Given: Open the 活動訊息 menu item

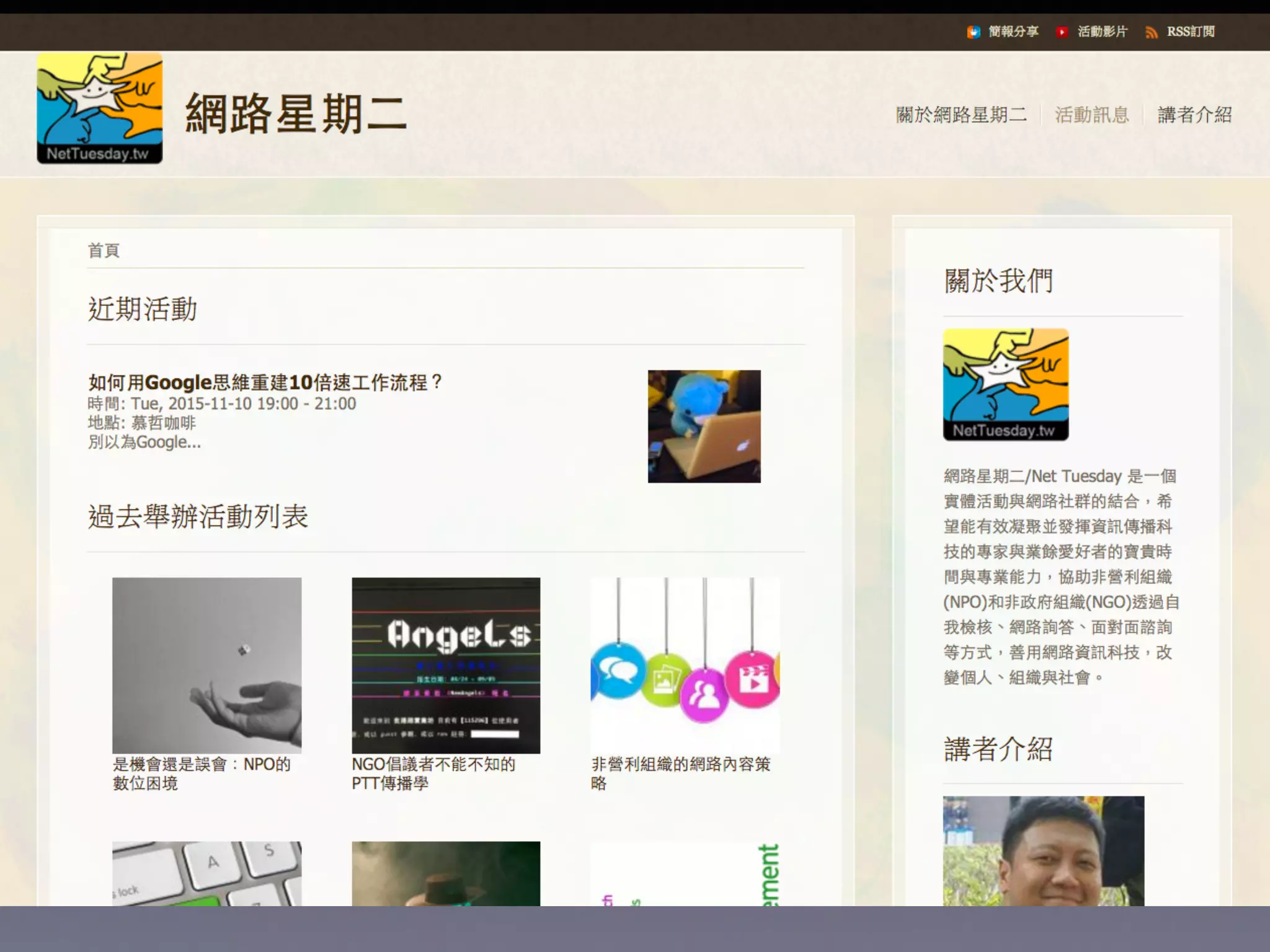Looking at the screenshot, I should pos(1092,115).
